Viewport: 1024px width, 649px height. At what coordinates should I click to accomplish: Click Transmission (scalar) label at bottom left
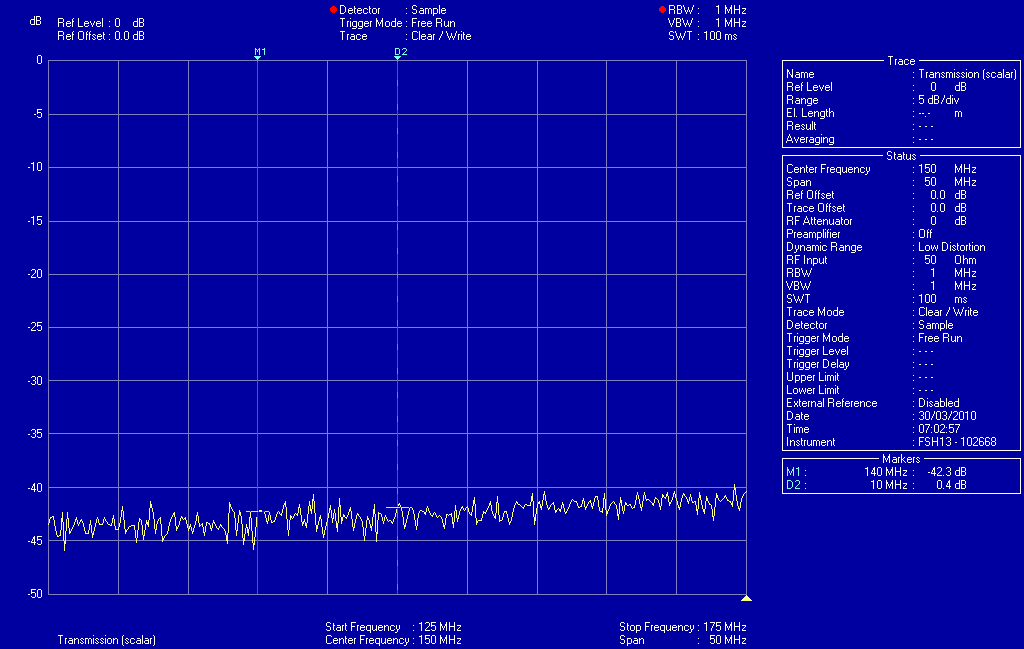click(106, 640)
